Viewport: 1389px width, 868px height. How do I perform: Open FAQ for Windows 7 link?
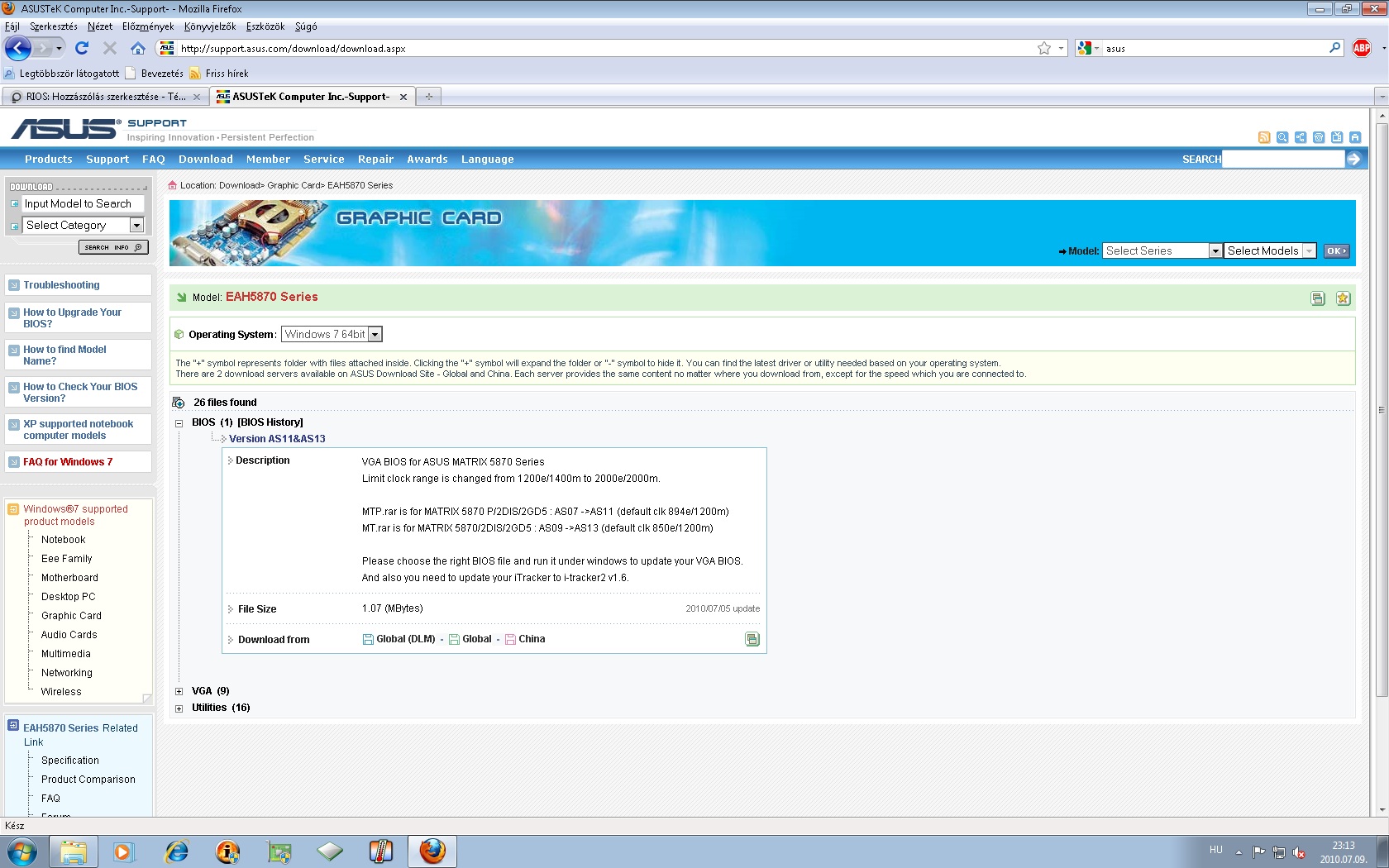[x=68, y=462]
